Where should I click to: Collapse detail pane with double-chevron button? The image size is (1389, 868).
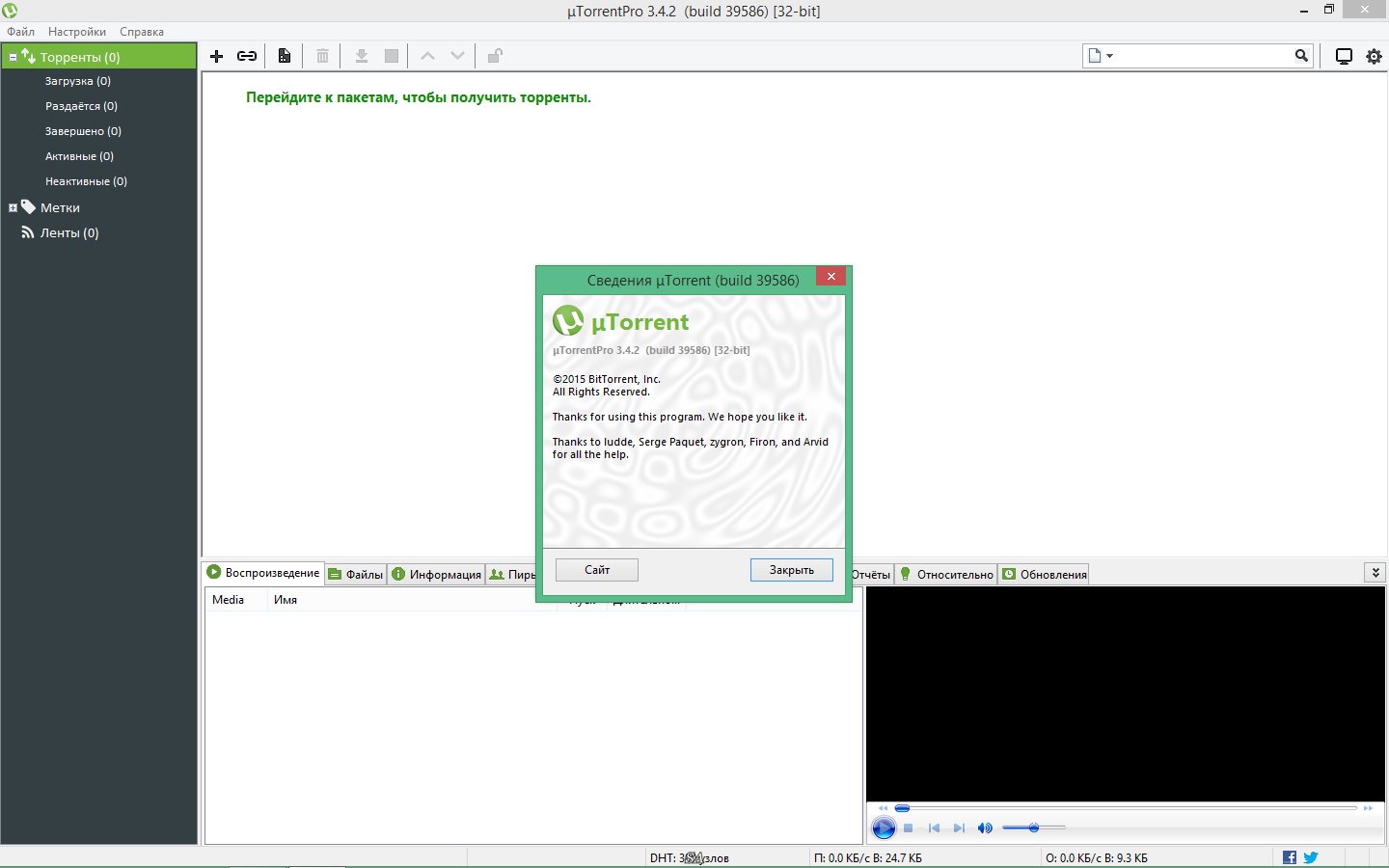[x=1375, y=572]
